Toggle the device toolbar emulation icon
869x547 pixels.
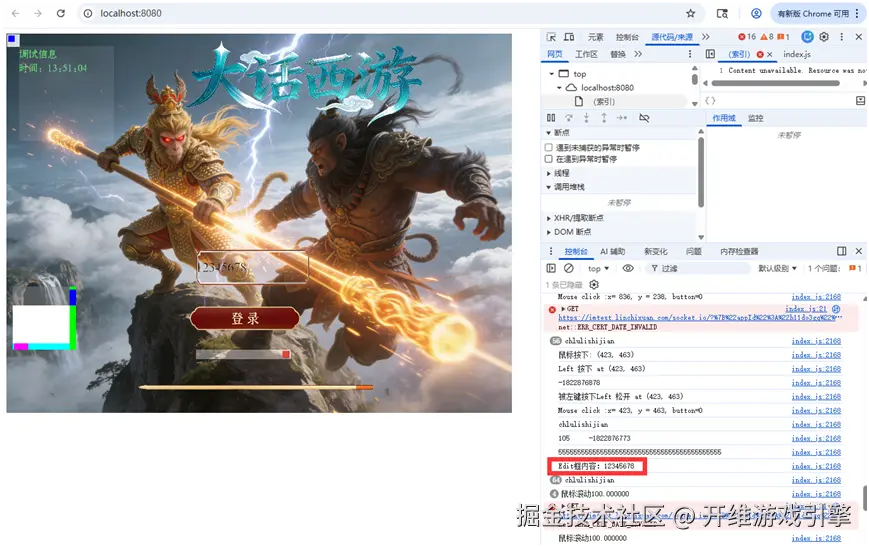[x=569, y=37]
